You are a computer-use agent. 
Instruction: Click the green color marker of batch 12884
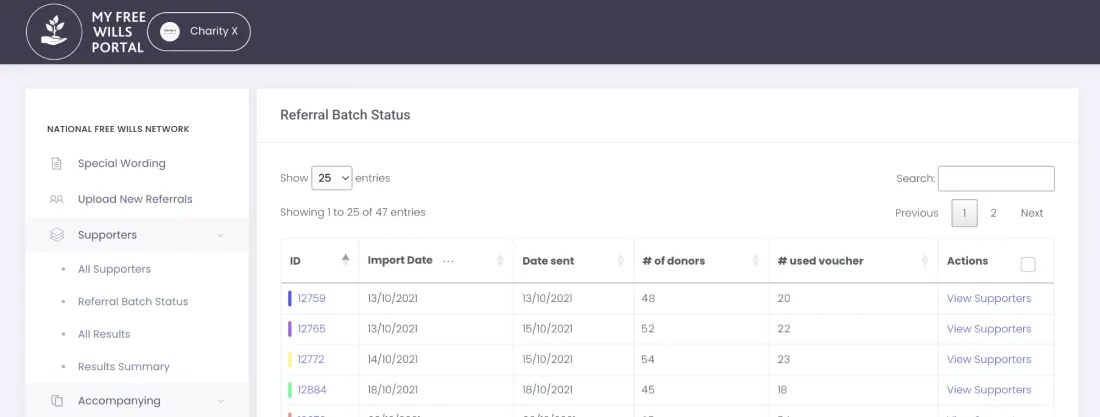[x=290, y=390]
